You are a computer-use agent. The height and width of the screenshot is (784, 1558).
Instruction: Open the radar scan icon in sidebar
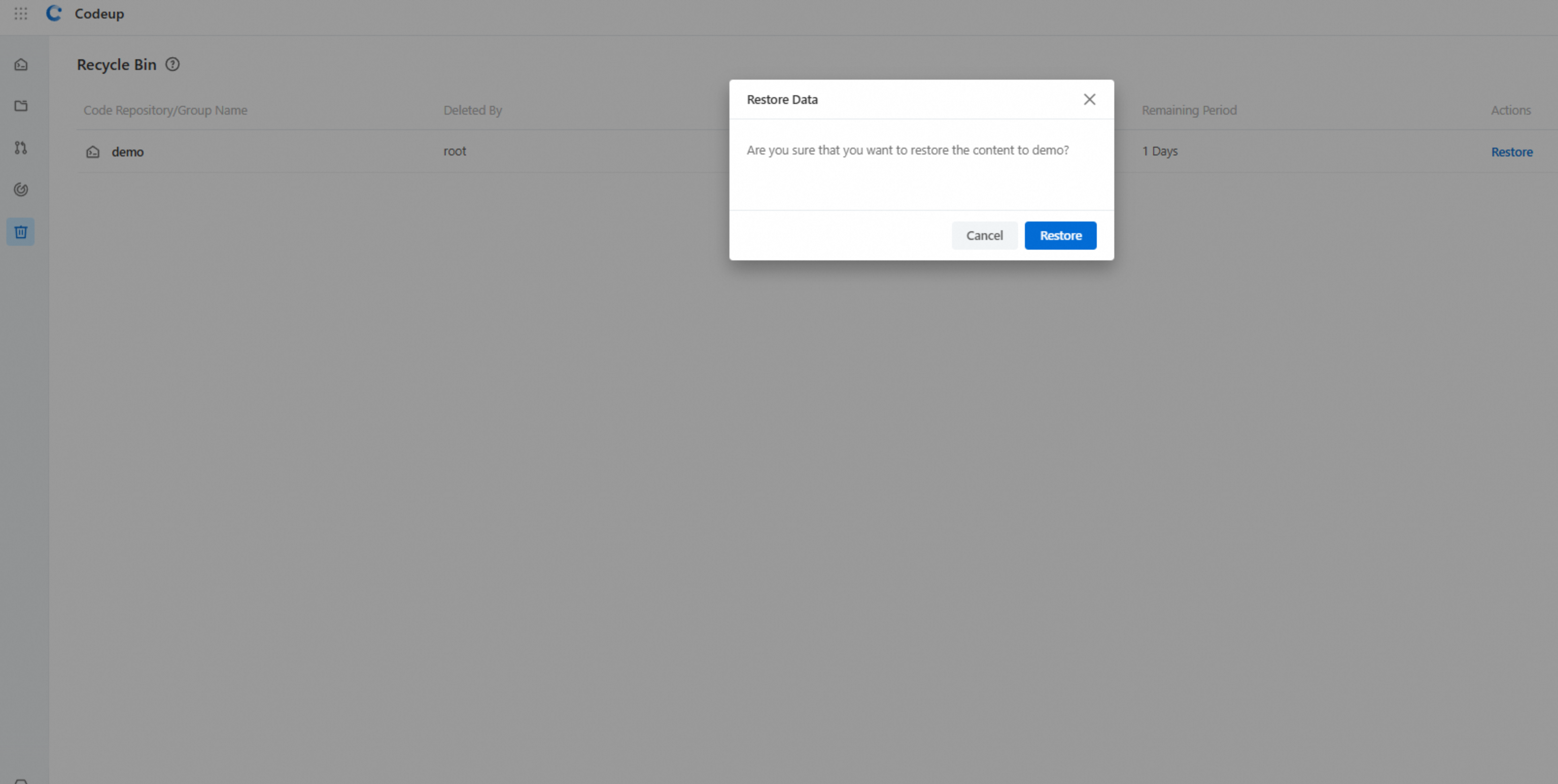[21, 190]
